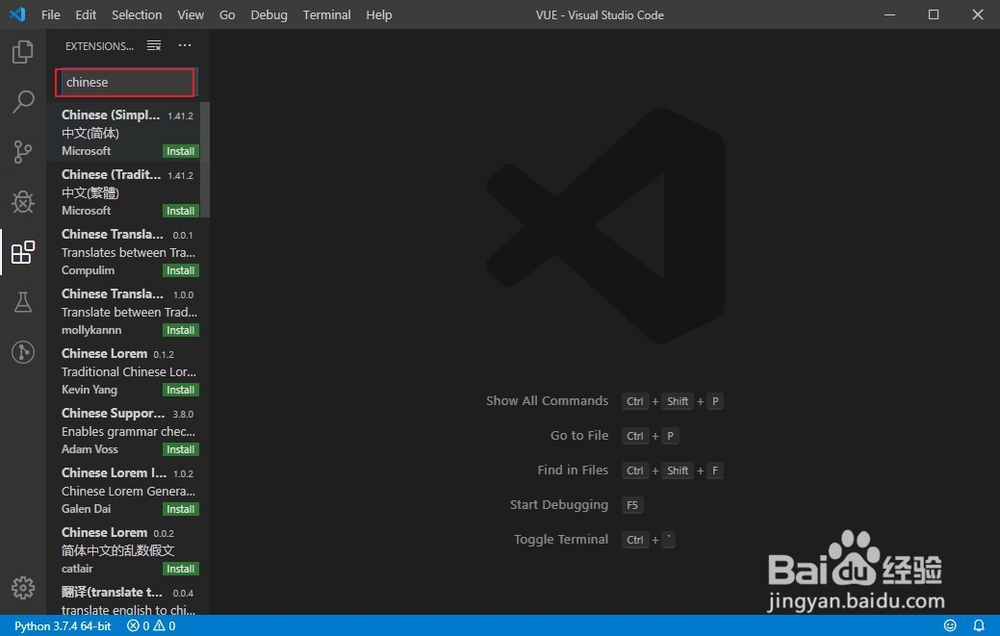Select the Chinese (Tradit... extension title

110,174
